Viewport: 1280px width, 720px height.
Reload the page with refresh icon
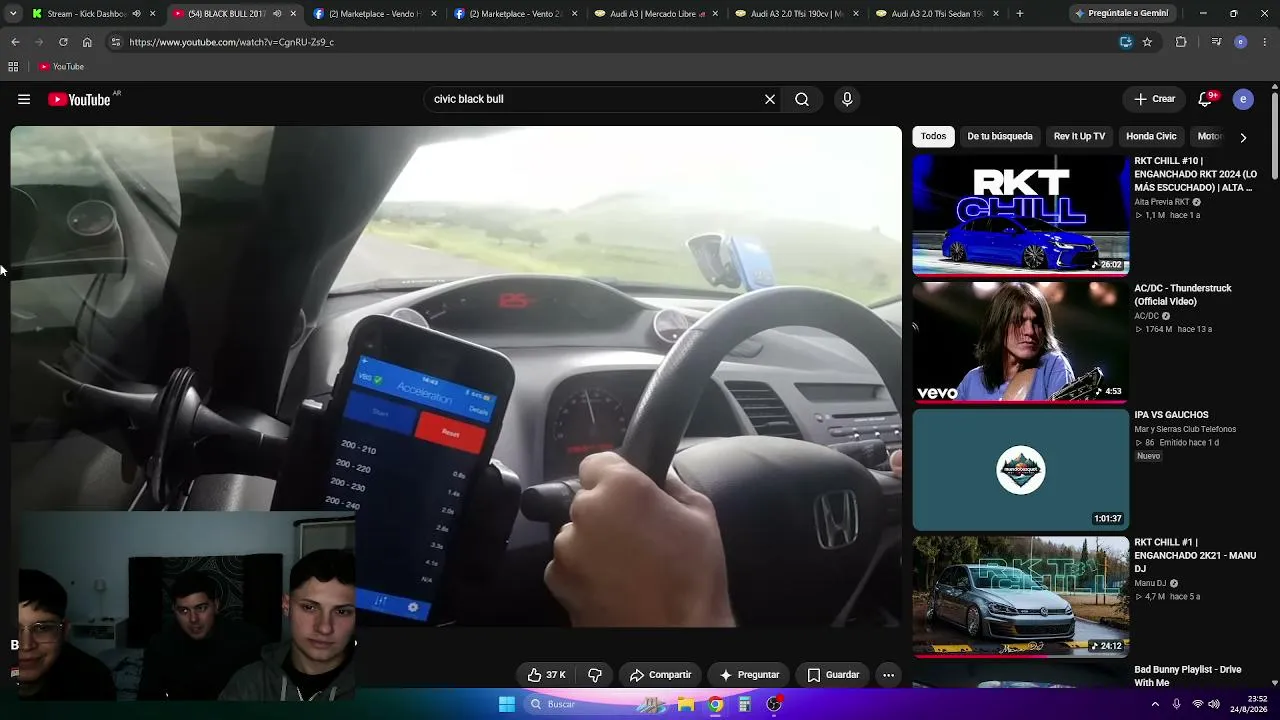coord(63,42)
